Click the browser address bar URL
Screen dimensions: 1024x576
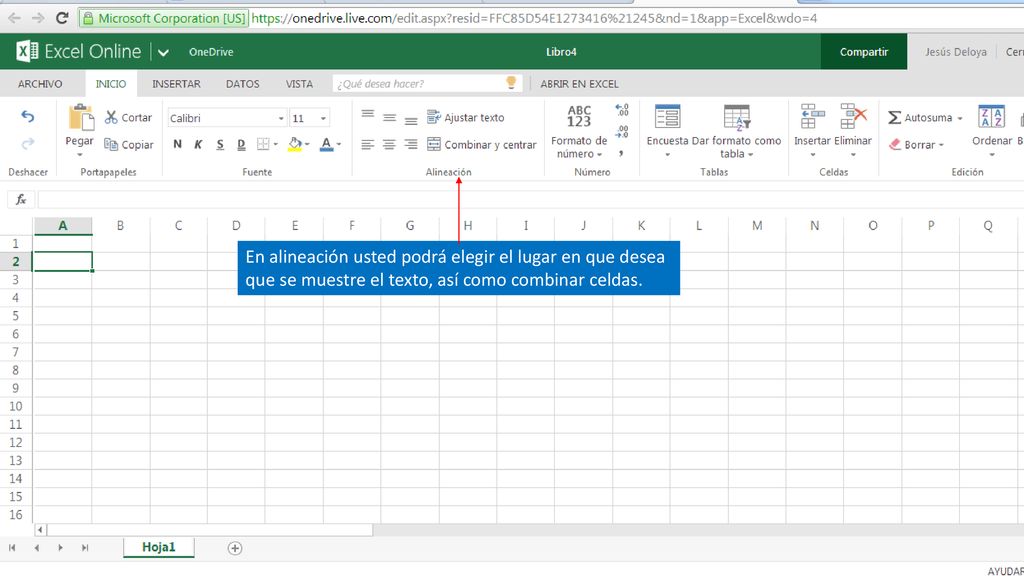534,18
